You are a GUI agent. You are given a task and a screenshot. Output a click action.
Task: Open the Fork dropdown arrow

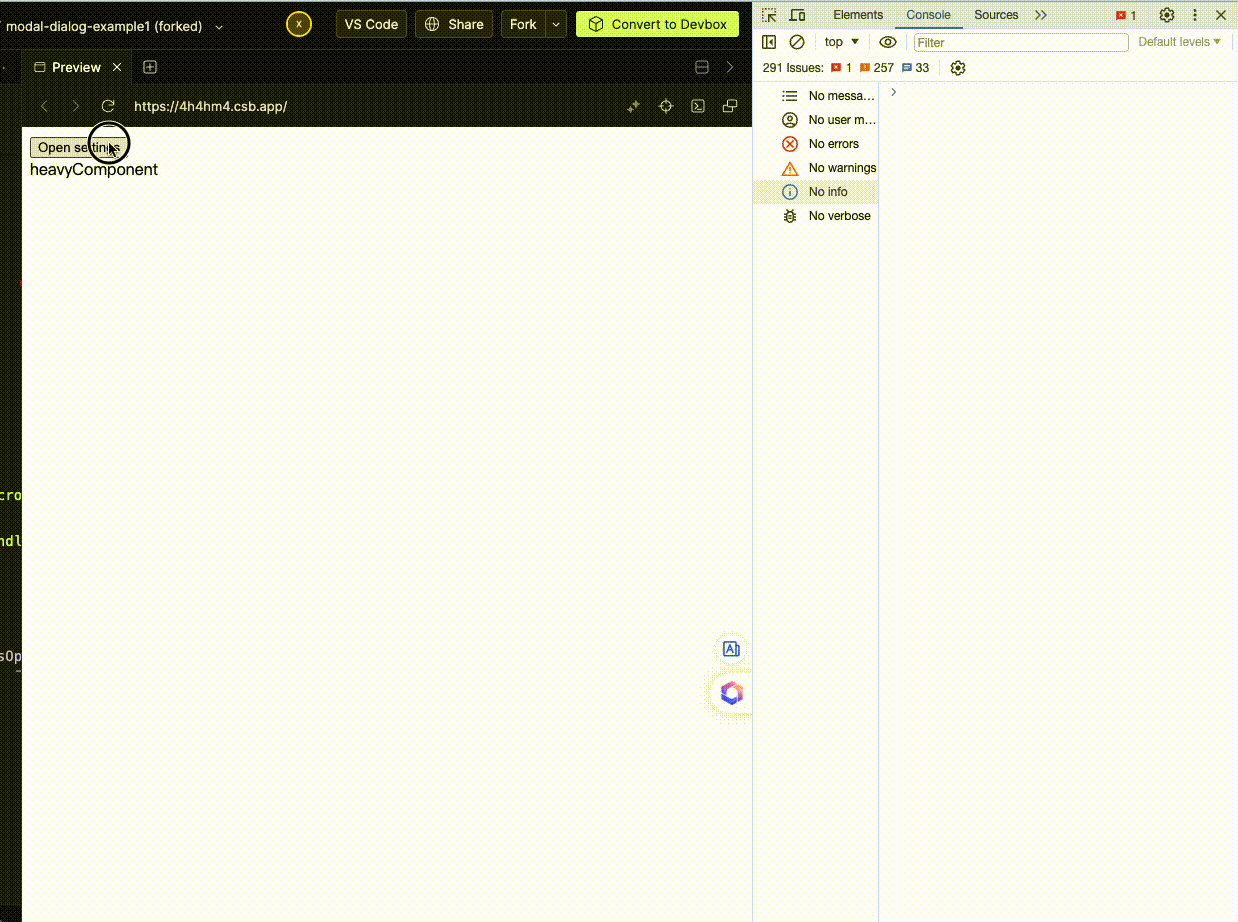pyautogui.click(x=556, y=24)
